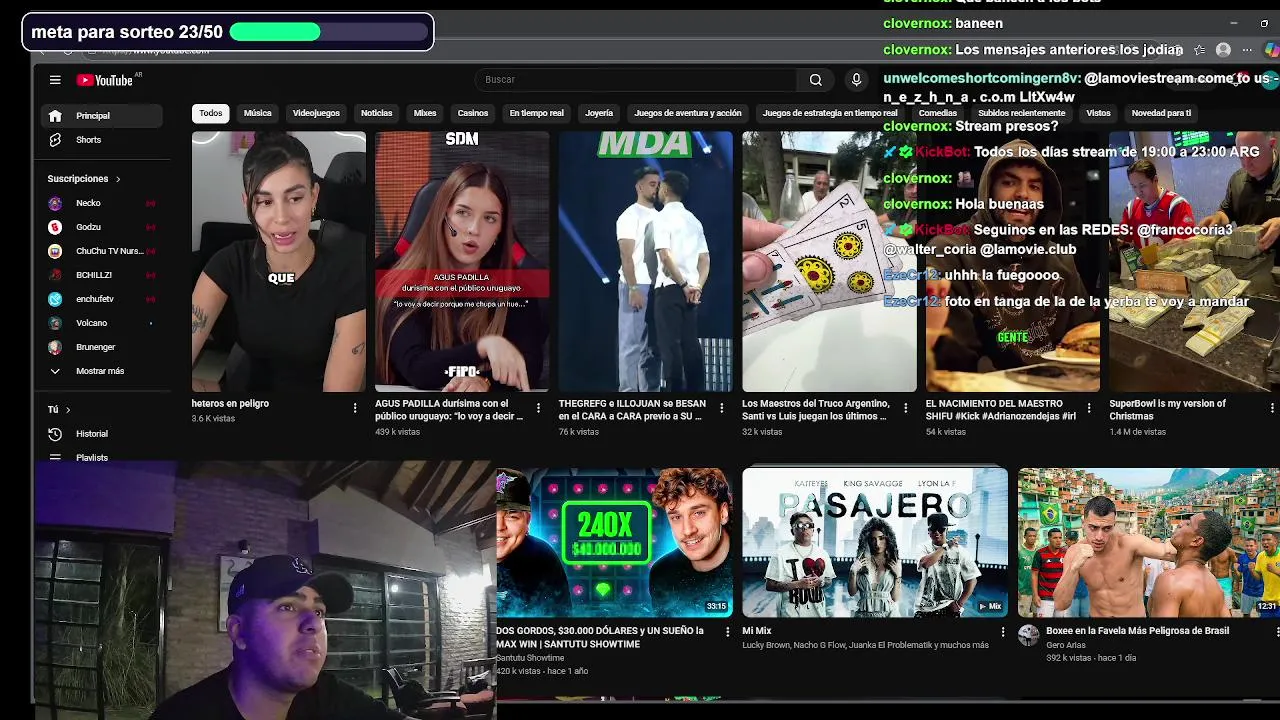Image resolution: width=1280 pixels, height=720 pixels.
Task: Click the browser bookmark star icon
Action: [x=1199, y=50]
